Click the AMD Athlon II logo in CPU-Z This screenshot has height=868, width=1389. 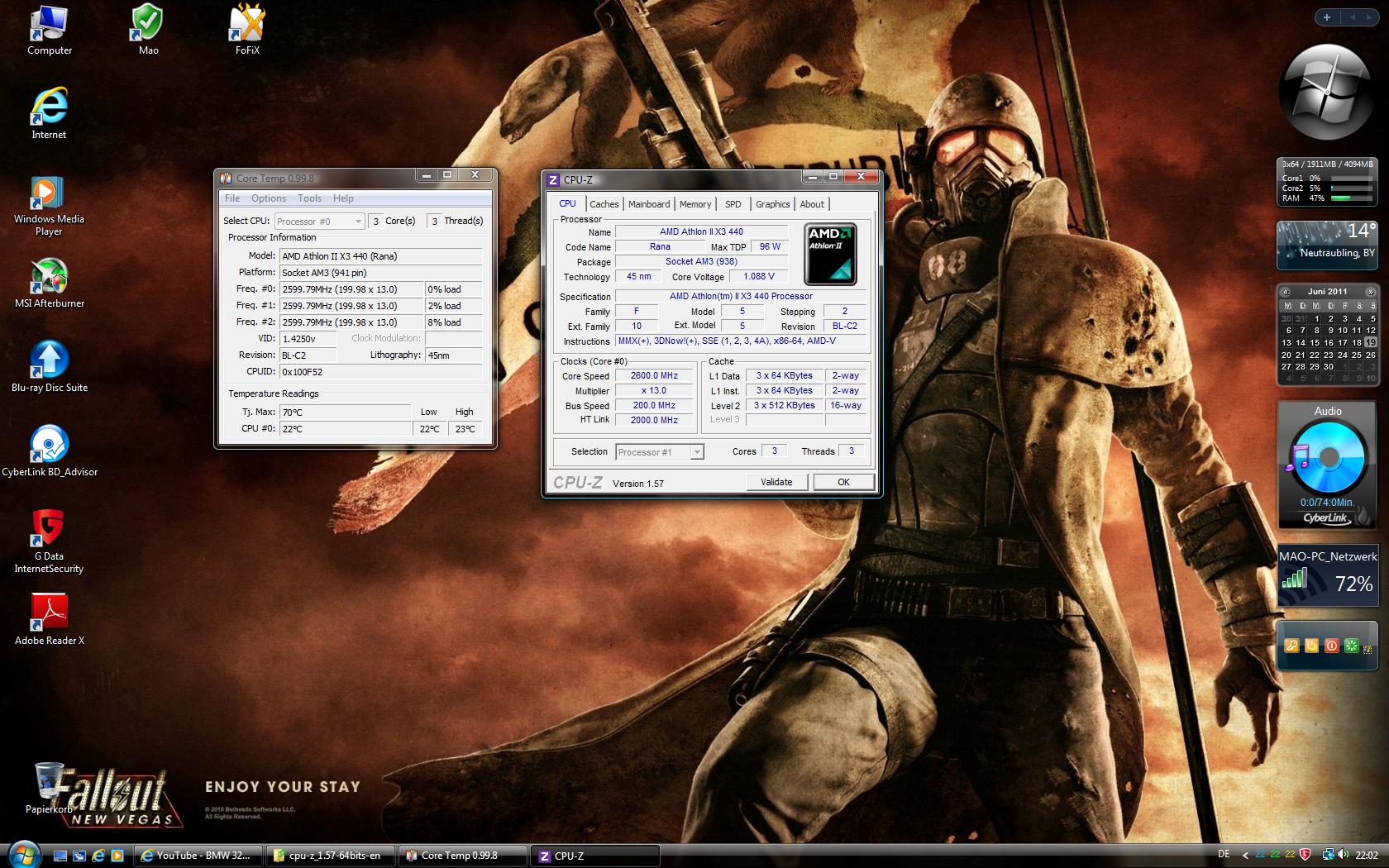pyautogui.click(x=830, y=254)
